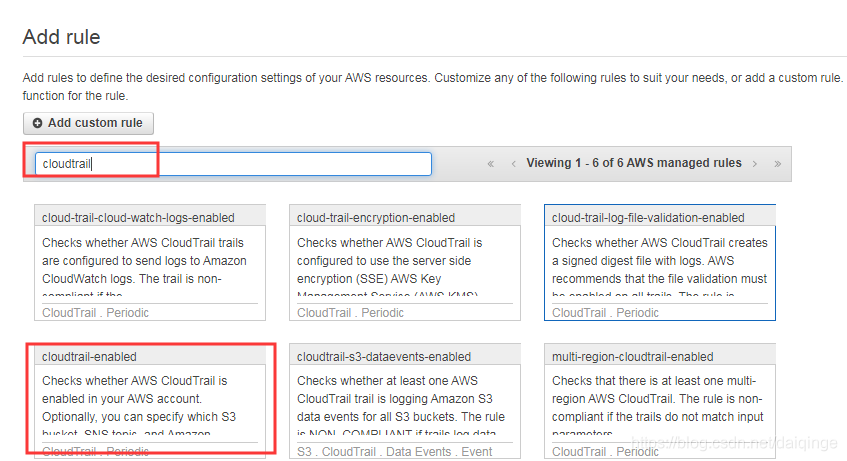
Task: Open the multi-region-cloudtrail-enabled rule title
Action: [633, 357]
